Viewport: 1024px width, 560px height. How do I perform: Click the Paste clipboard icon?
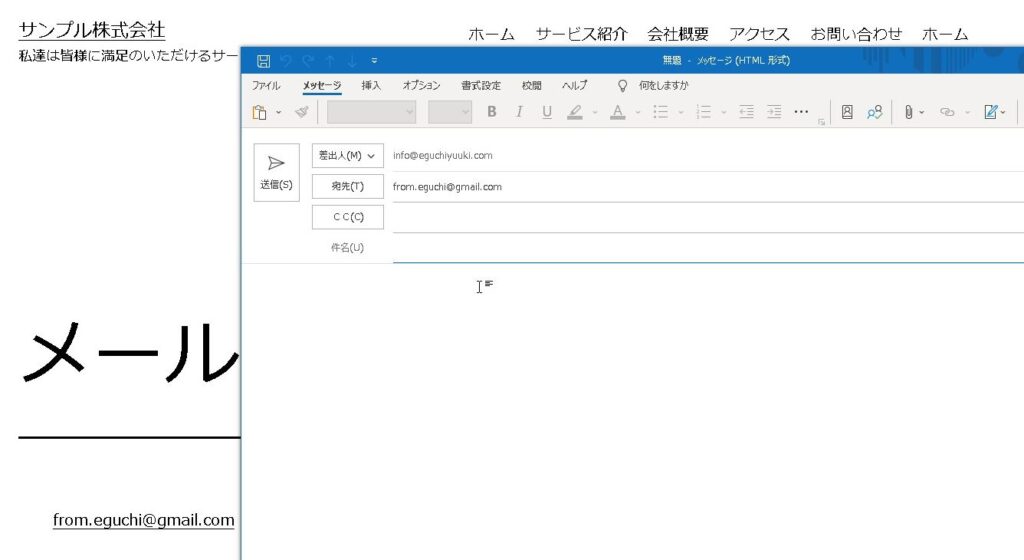click(259, 113)
